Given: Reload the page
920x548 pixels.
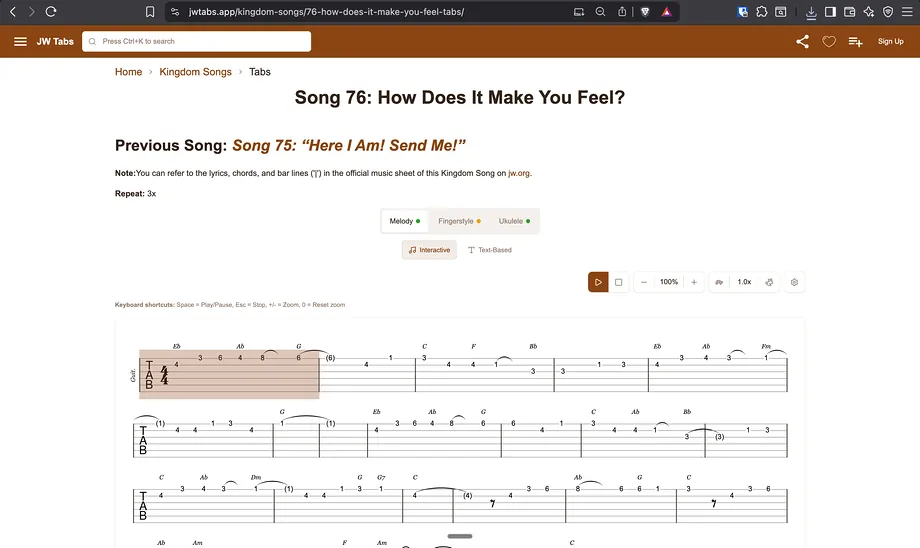Looking at the screenshot, I should pyautogui.click(x=51, y=12).
